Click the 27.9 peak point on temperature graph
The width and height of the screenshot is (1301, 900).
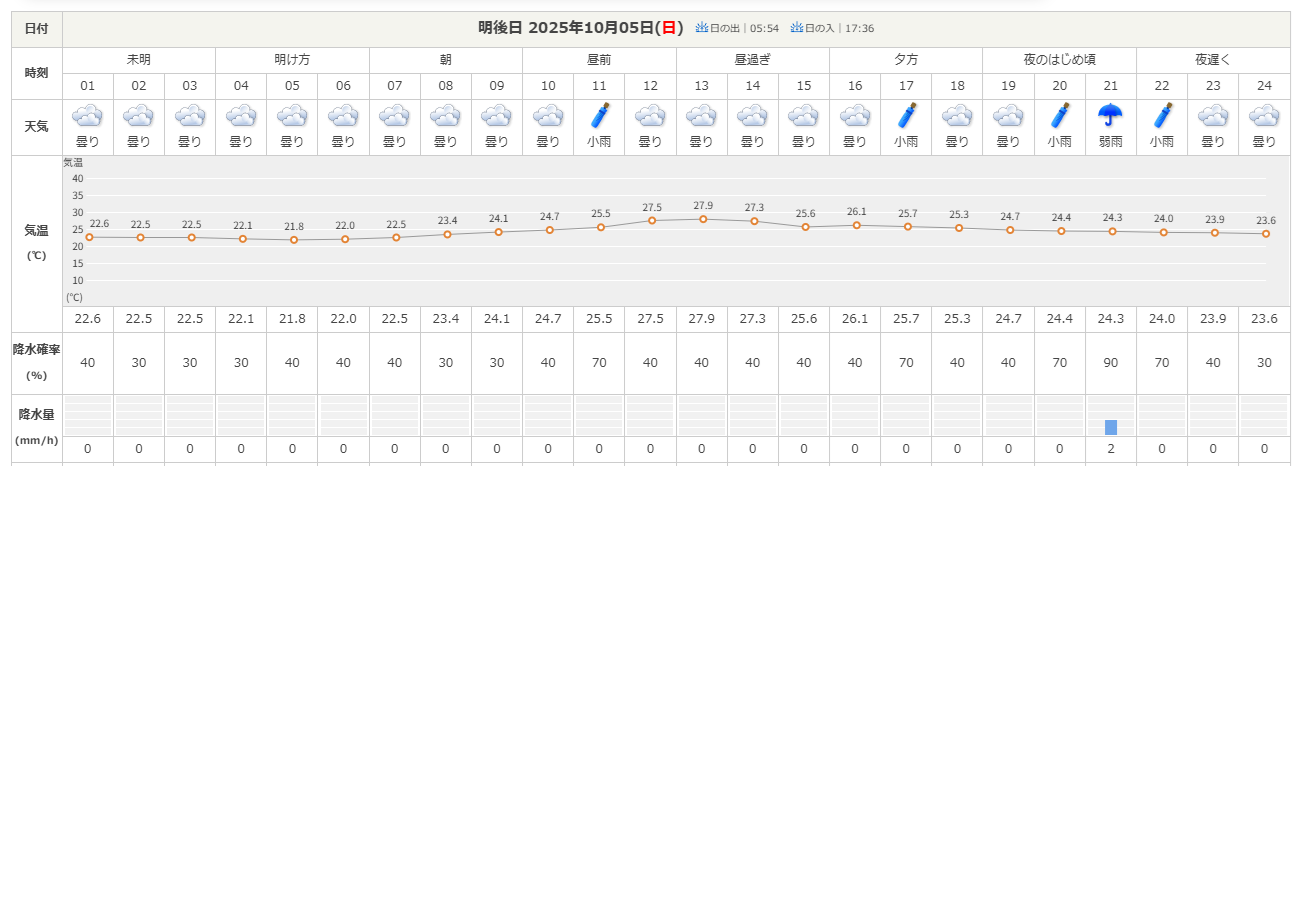click(703, 219)
